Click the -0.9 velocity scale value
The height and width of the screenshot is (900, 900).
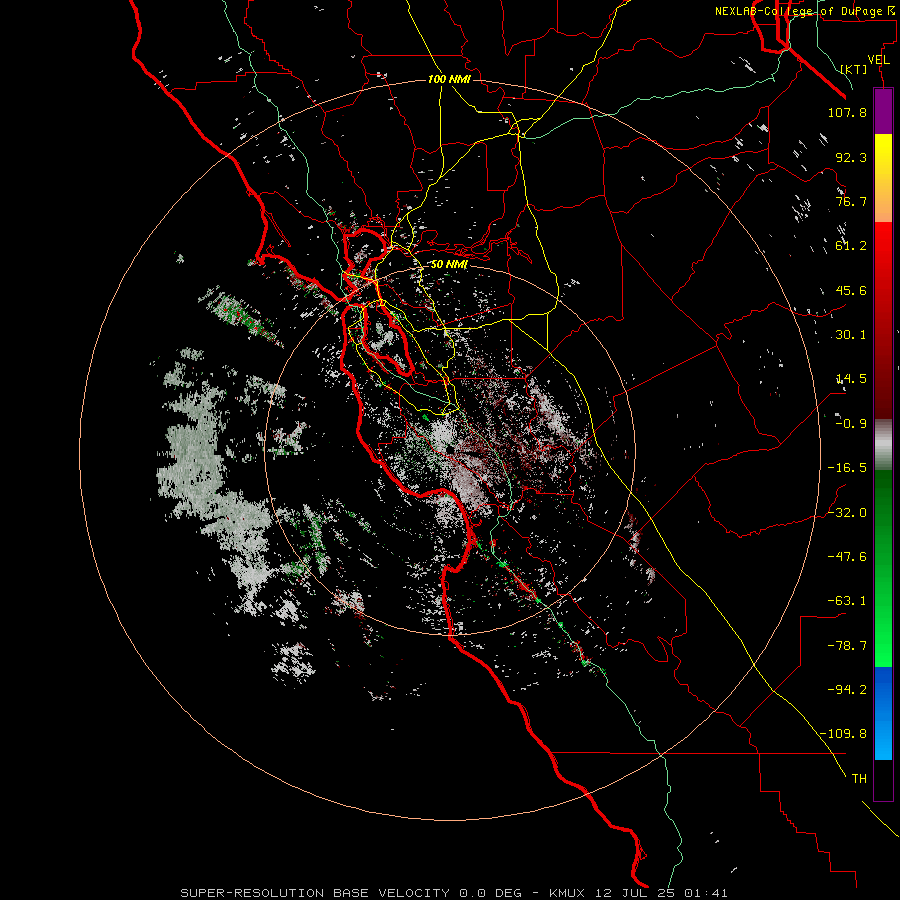point(851,424)
